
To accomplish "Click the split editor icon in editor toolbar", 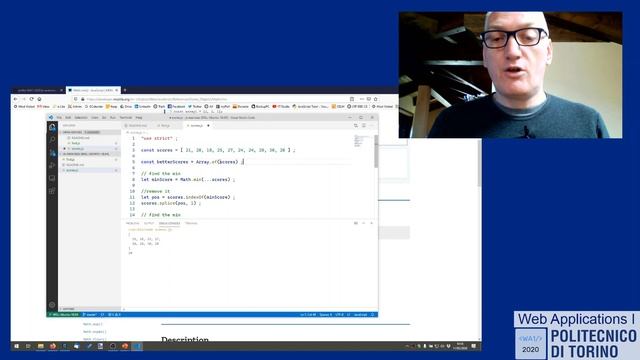I will tap(364, 126).
